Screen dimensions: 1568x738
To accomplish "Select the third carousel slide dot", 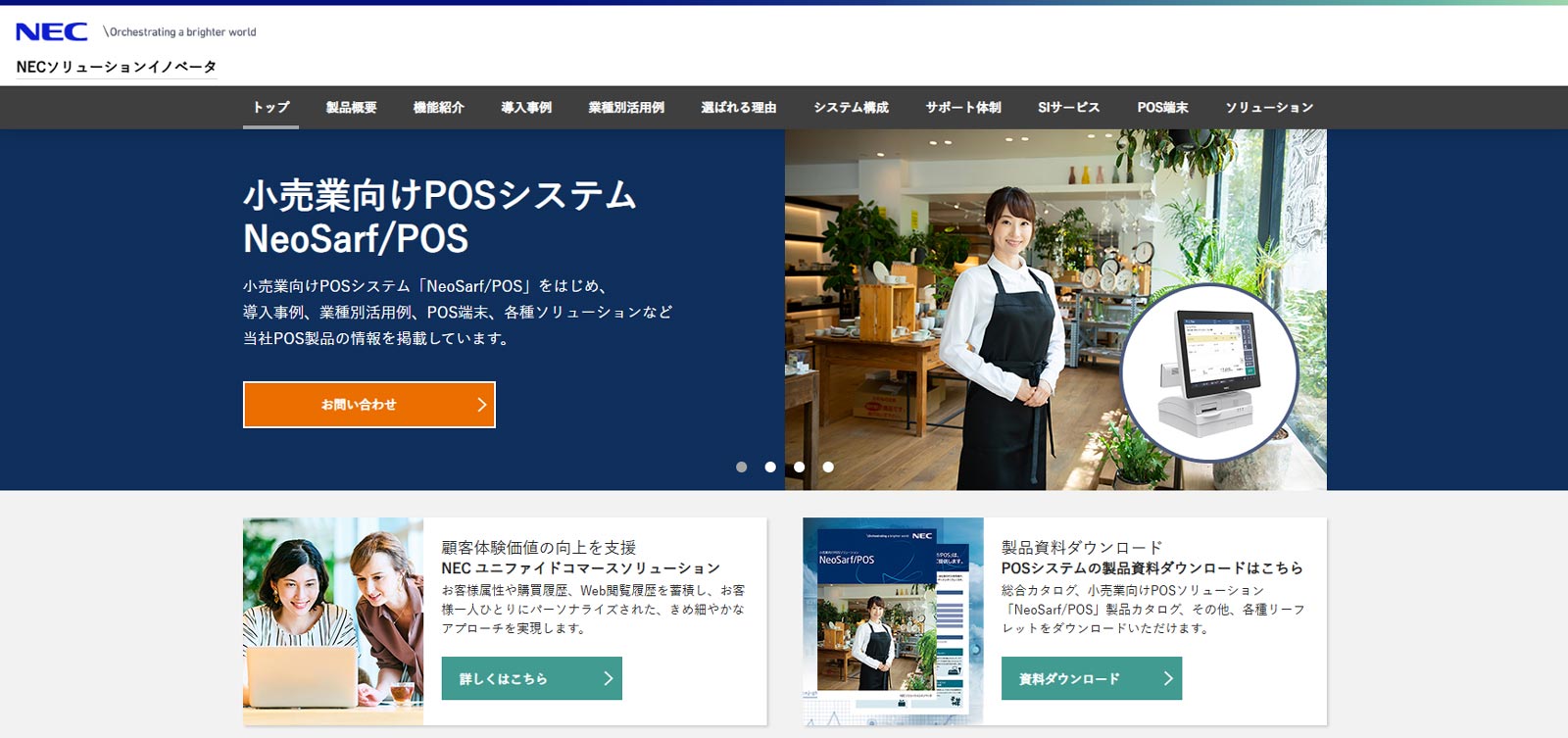I will [x=800, y=467].
